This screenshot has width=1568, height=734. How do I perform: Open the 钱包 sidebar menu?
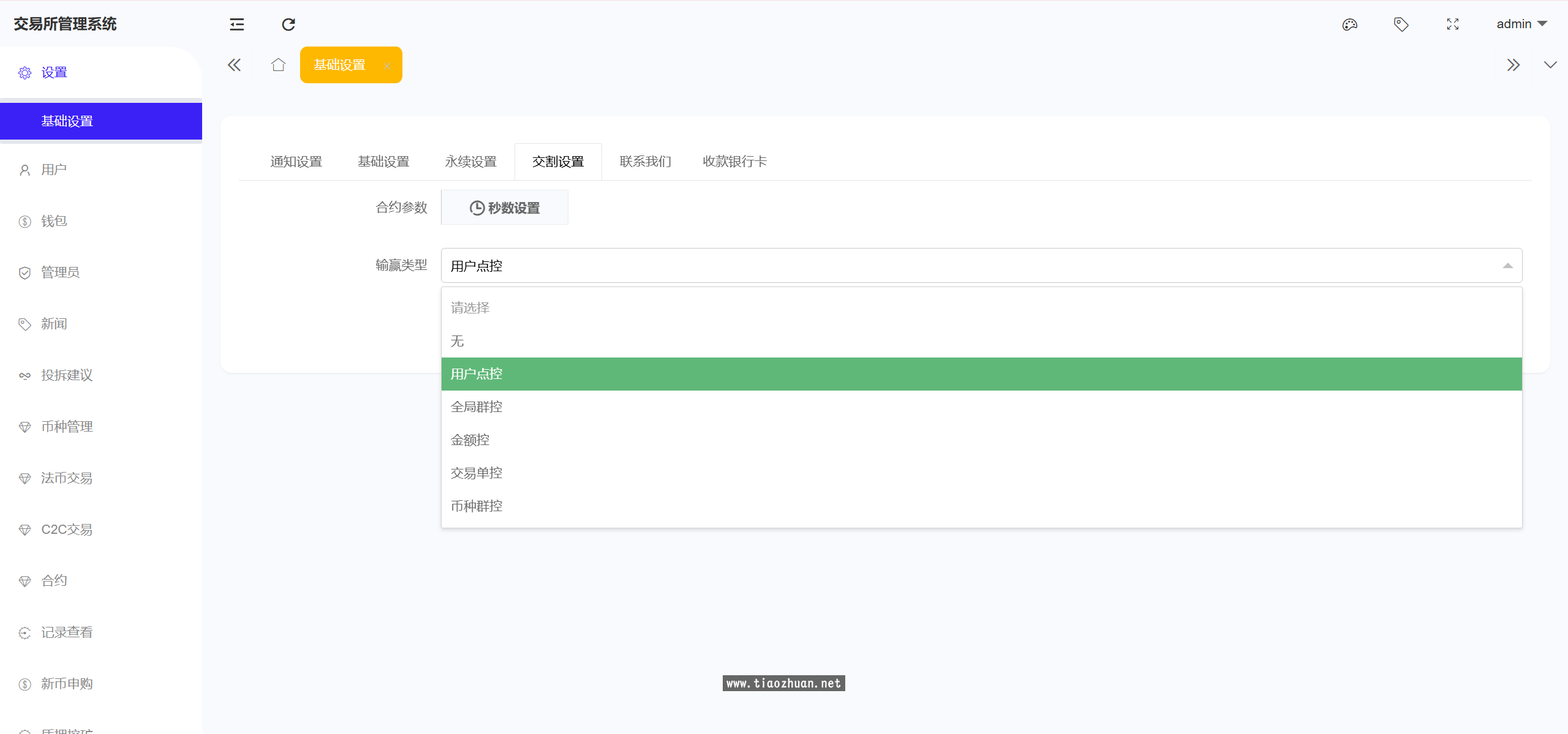[54, 221]
